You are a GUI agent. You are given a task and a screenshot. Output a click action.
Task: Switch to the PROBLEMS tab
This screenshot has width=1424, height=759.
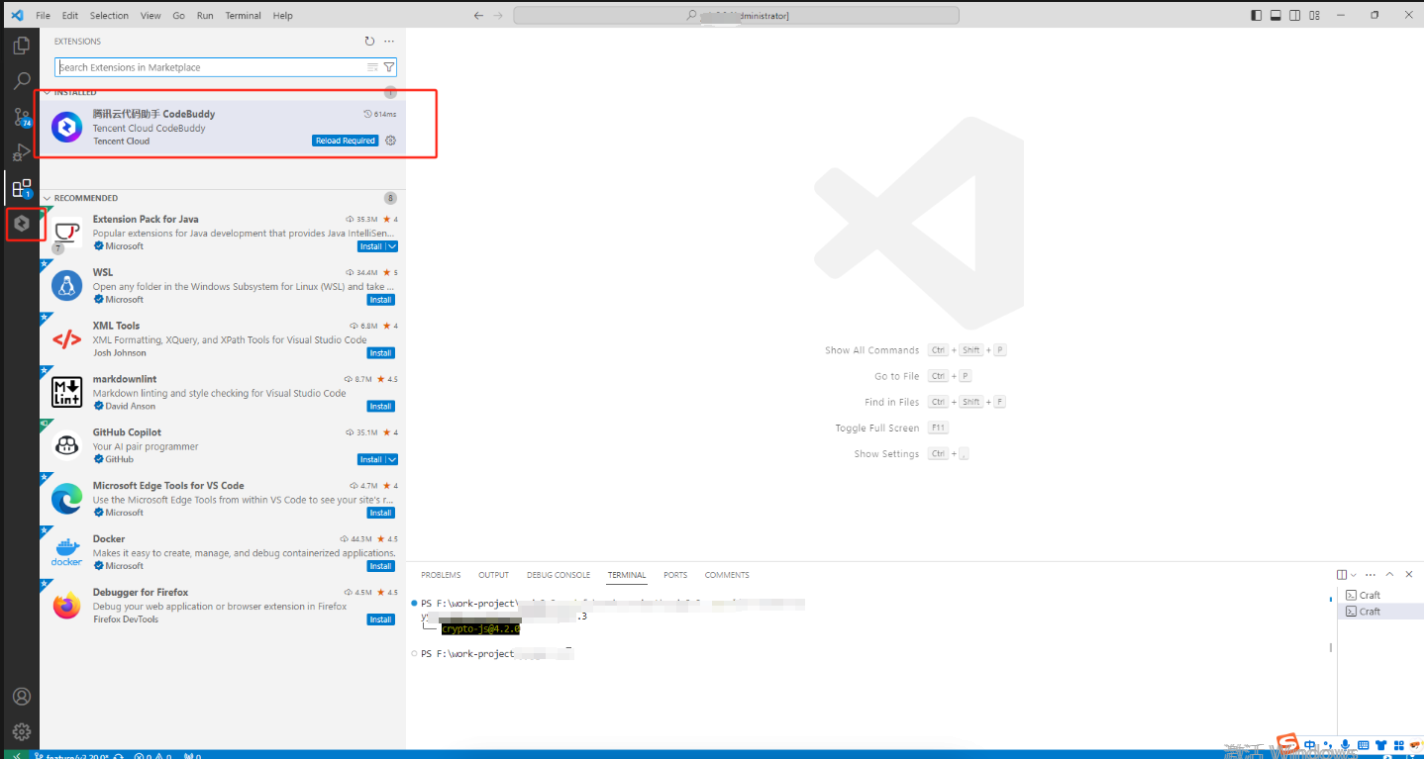(441, 575)
